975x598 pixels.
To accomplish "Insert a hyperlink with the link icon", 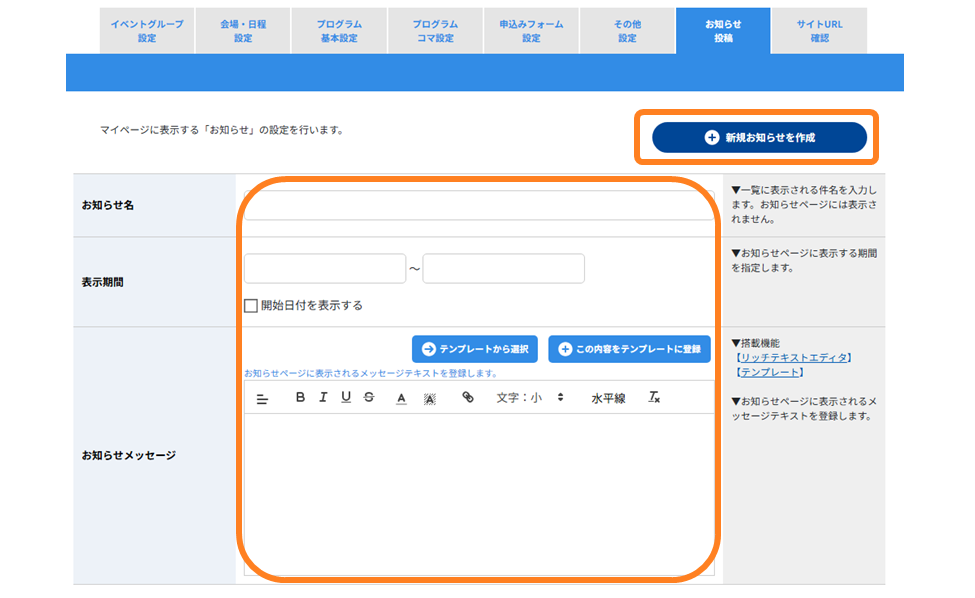I will coord(468,397).
